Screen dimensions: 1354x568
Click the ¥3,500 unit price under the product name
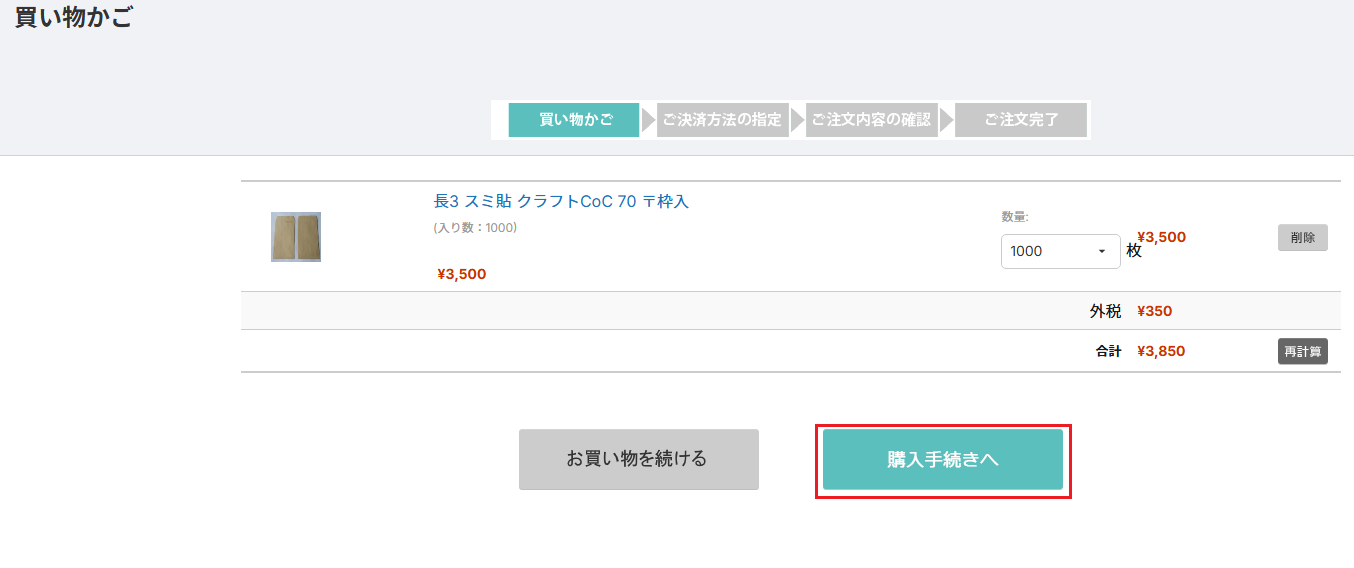(x=462, y=274)
